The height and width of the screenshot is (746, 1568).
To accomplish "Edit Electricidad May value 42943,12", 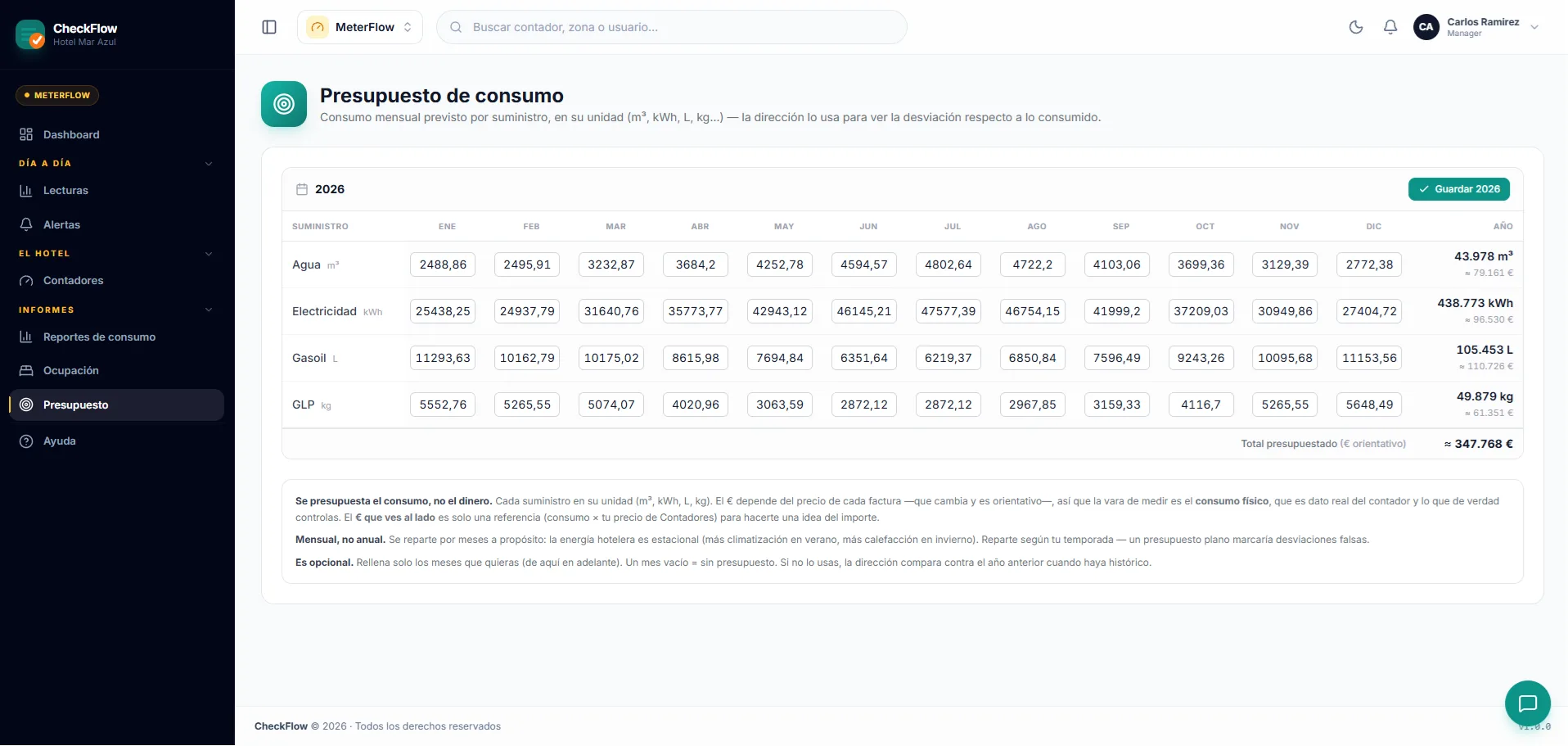I will (x=780, y=311).
